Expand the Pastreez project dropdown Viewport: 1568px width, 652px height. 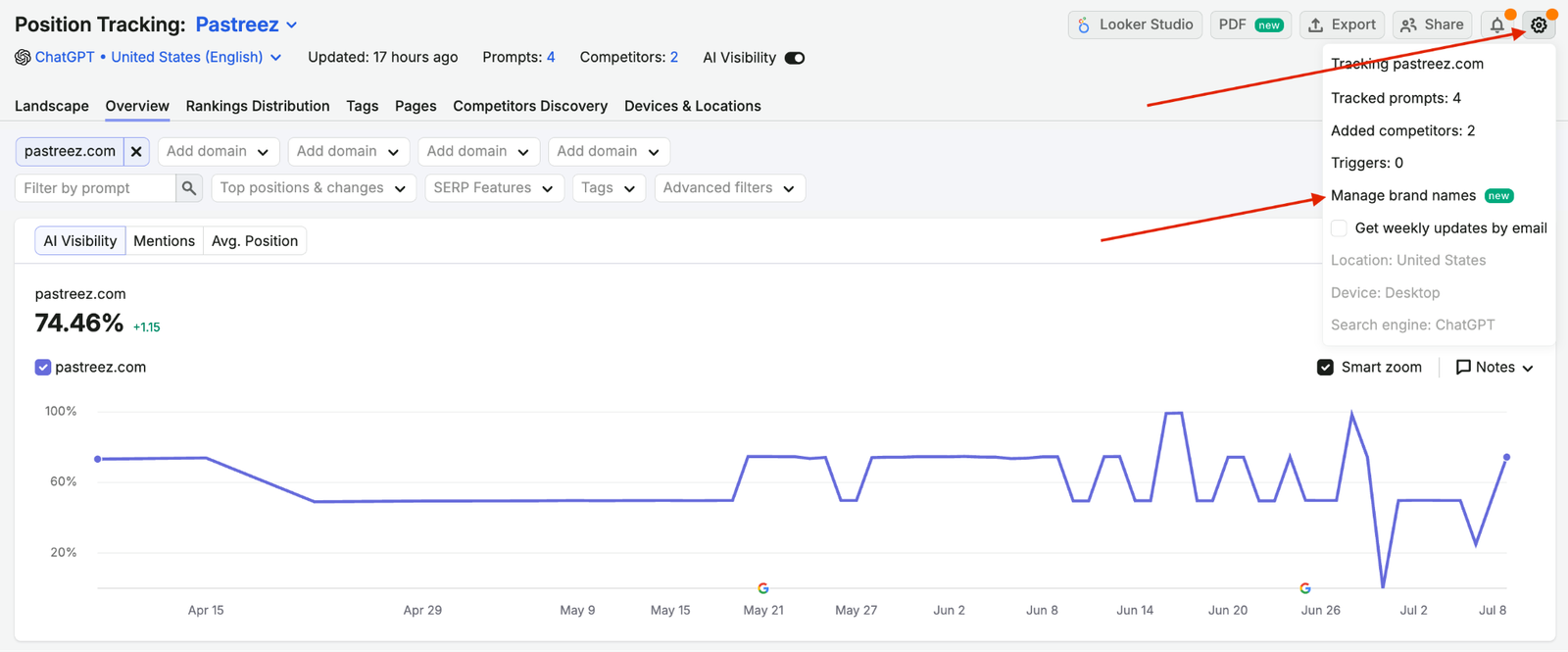pos(246,25)
